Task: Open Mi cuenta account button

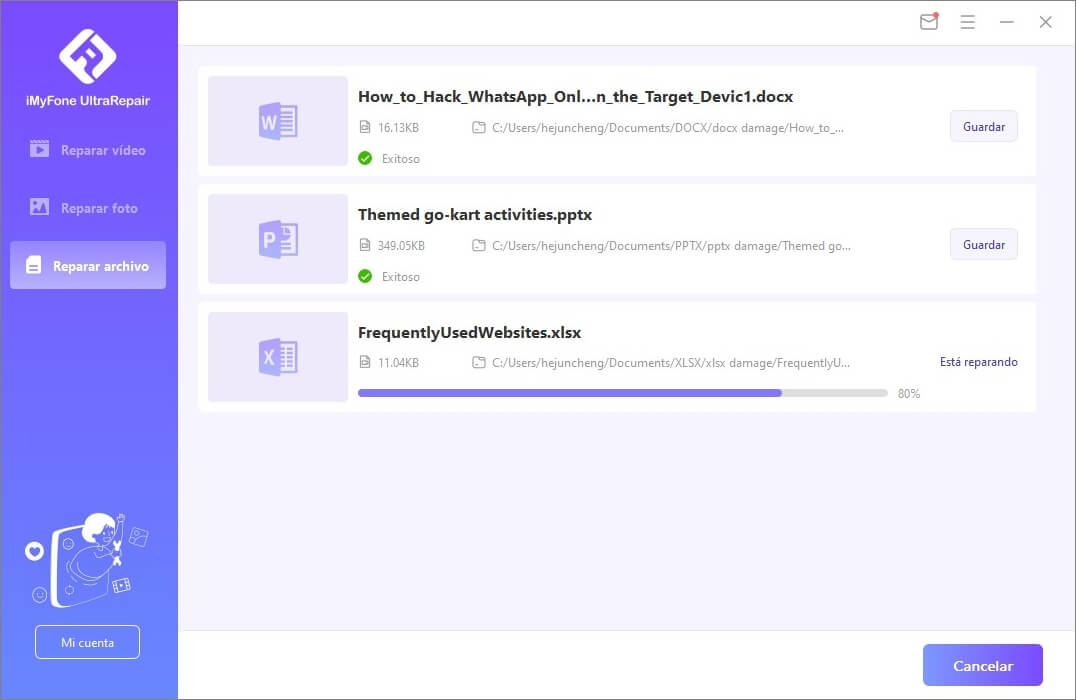Action: click(87, 642)
